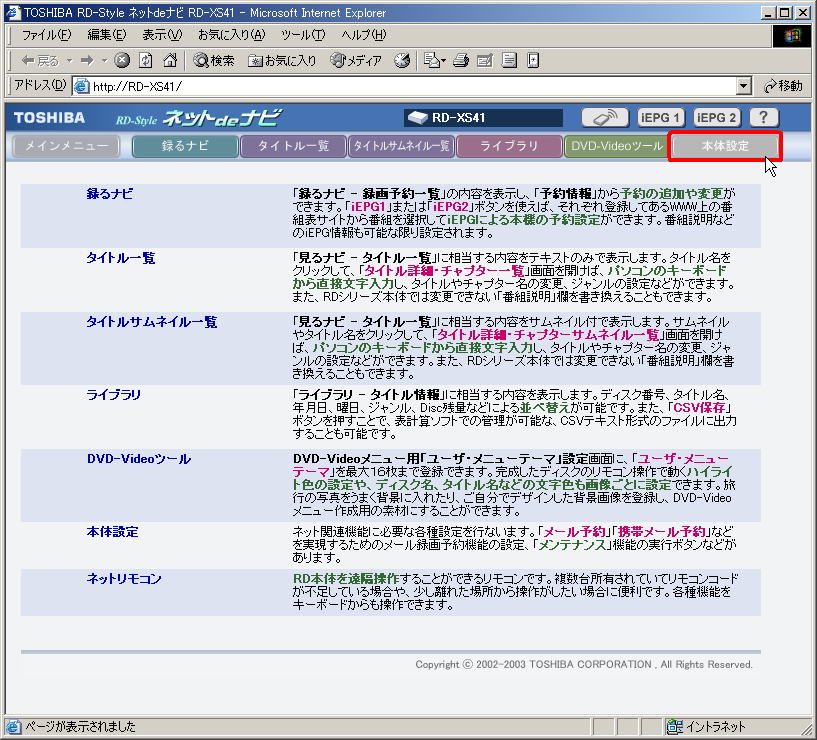The height and width of the screenshot is (740, 817).
Task: Open the ライブラリ tab
Action: point(509,146)
